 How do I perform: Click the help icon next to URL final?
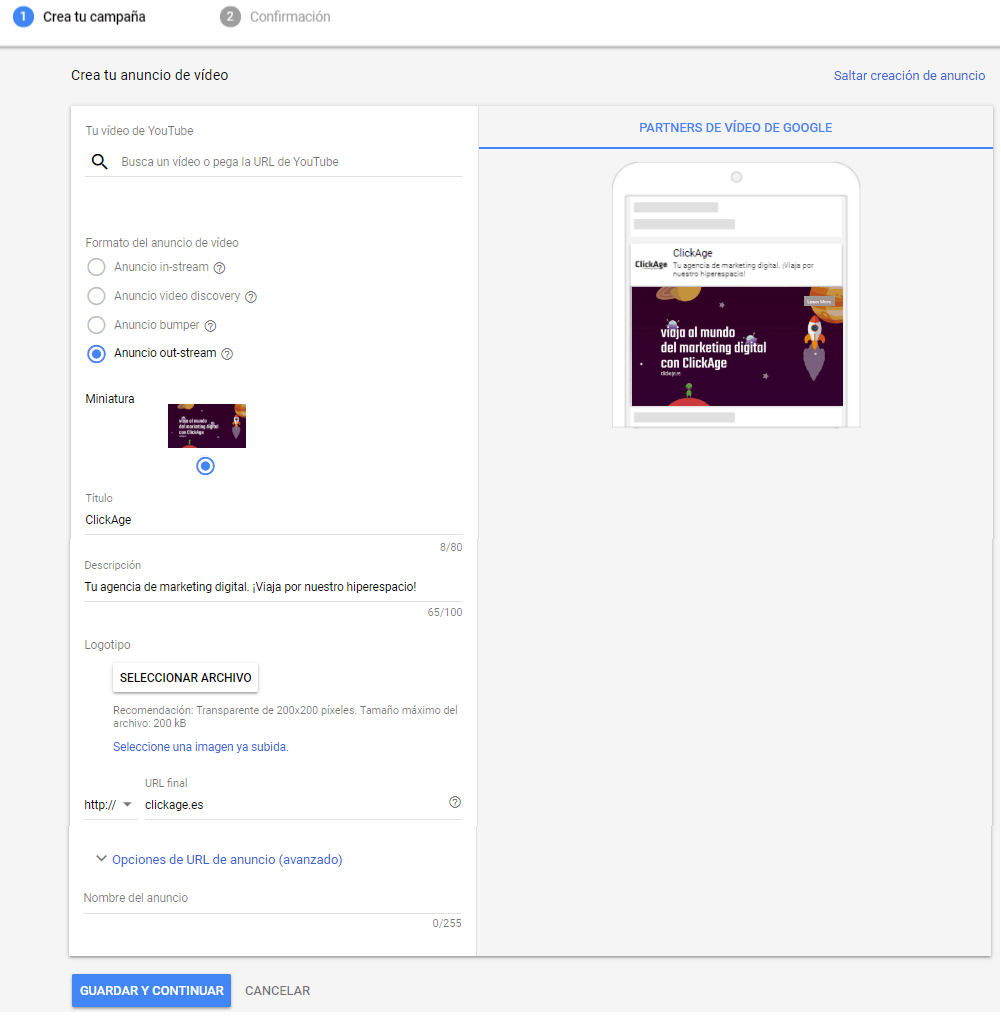455,802
